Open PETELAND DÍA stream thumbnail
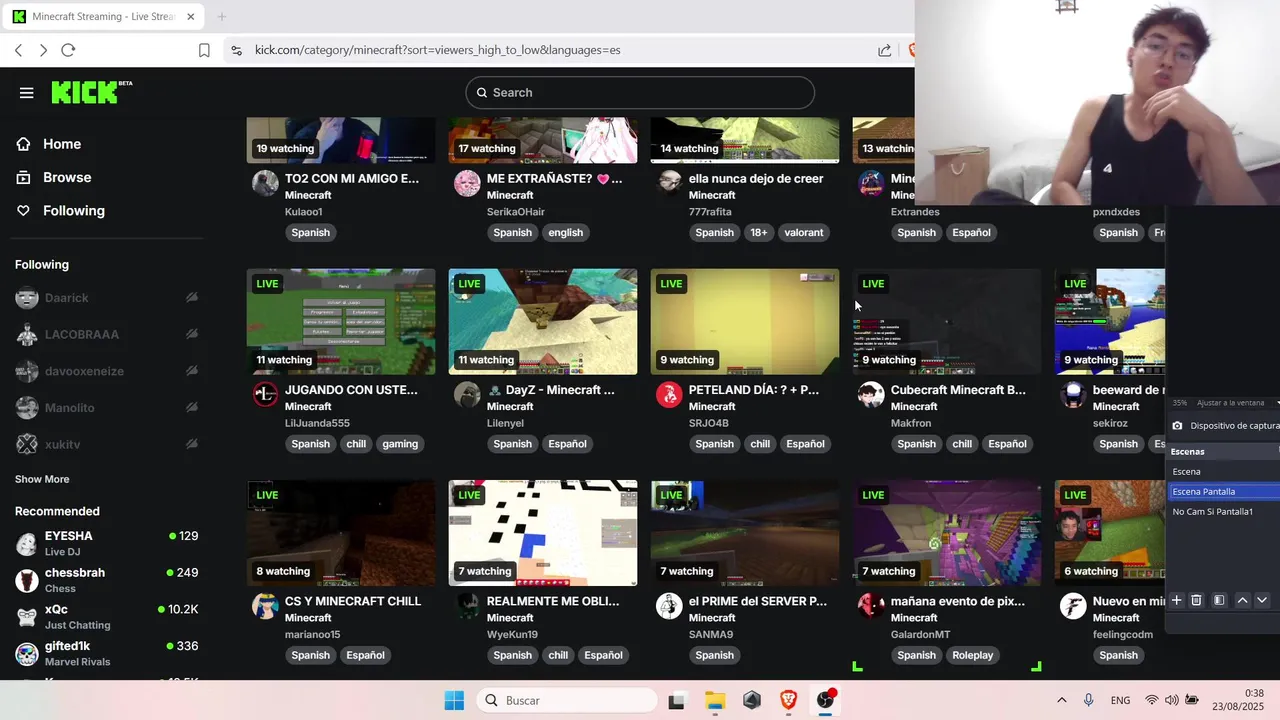 click(745, 322)
